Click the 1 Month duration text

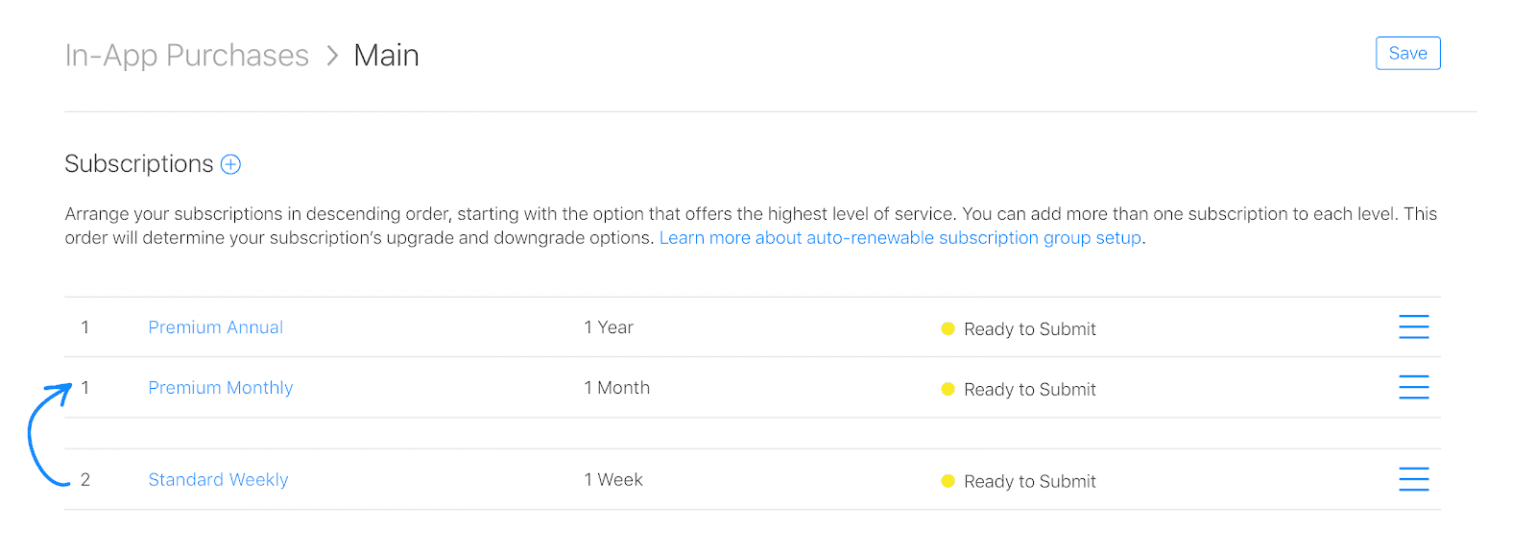tap(617, 388)
